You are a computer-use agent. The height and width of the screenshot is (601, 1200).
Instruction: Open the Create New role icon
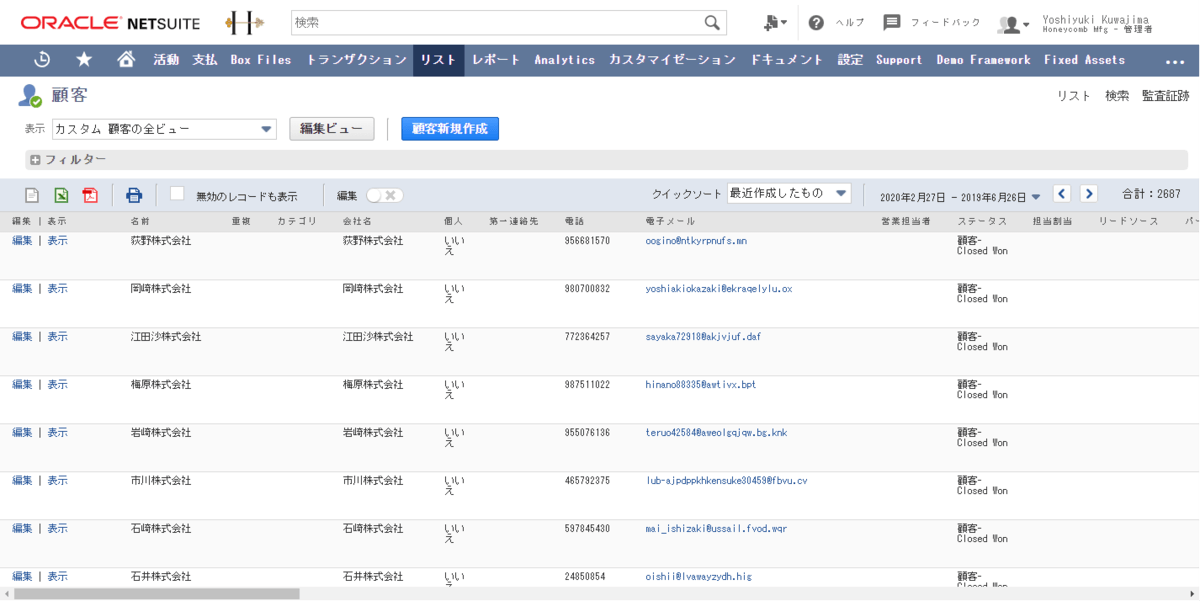774,22
